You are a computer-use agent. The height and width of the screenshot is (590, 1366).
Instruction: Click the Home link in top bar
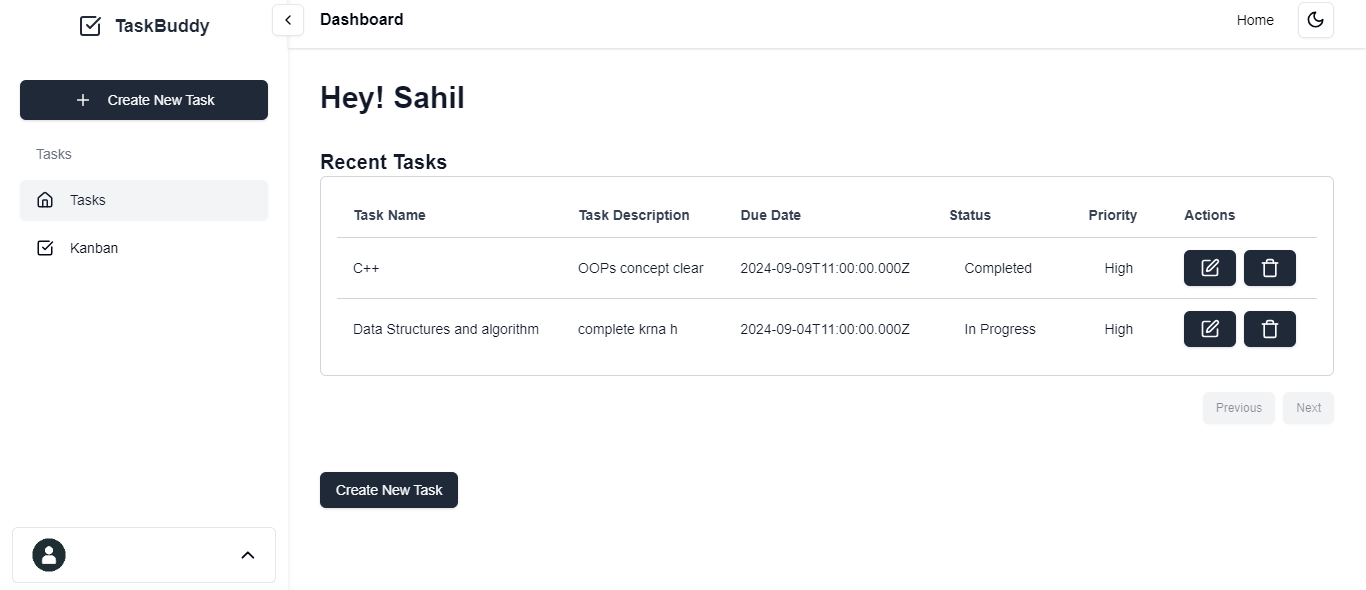[1255, 20]
